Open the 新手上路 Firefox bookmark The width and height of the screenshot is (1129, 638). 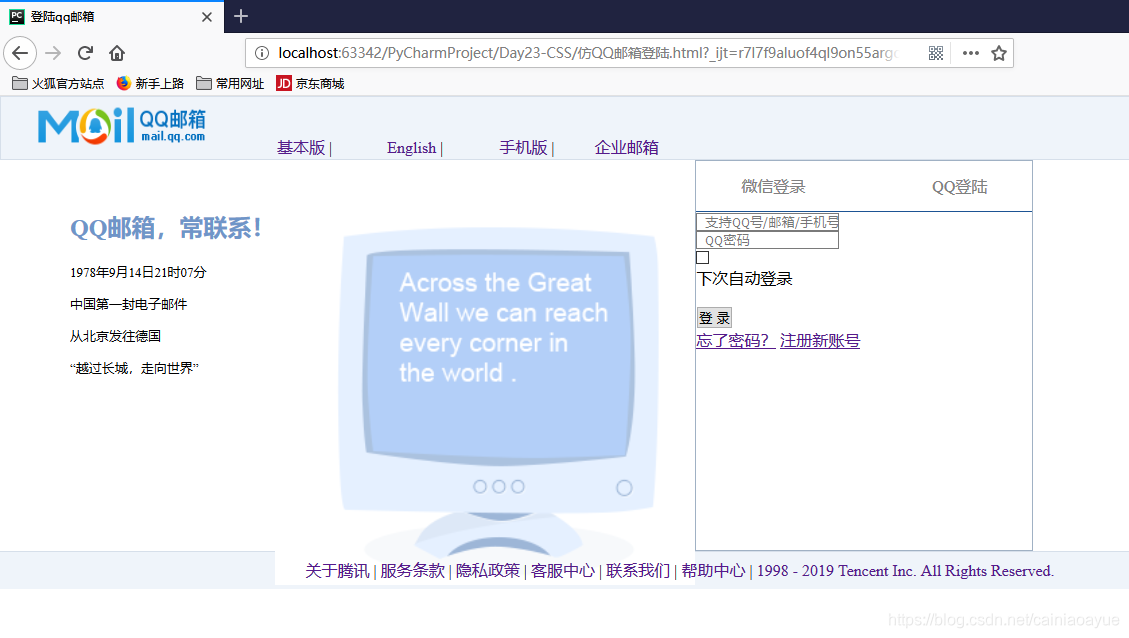[x=150, y=84]
